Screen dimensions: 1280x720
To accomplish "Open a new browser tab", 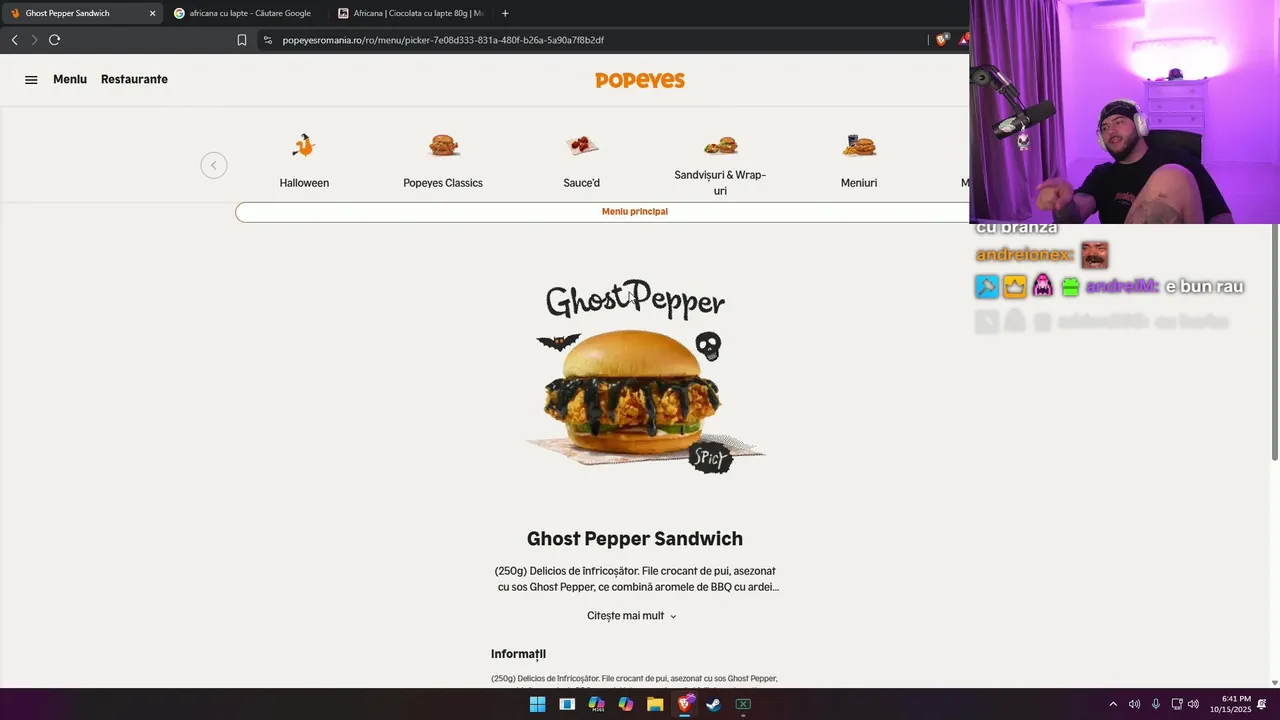I will (x=505, y=13).
